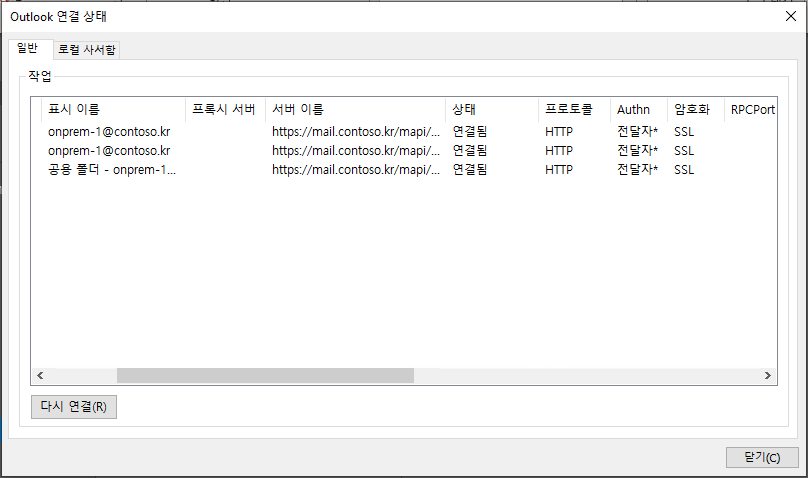Click the 닫기(C) button
808x478 pixels.
click(x=762, y=457)
